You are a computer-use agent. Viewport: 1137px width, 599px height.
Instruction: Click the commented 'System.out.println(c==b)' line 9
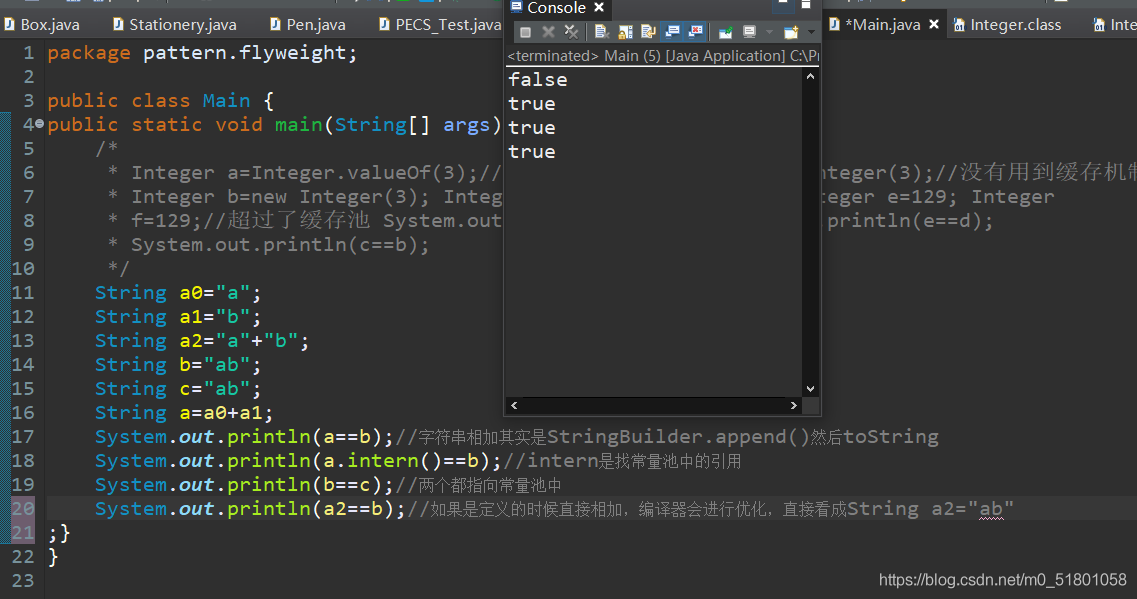[280, 245]
